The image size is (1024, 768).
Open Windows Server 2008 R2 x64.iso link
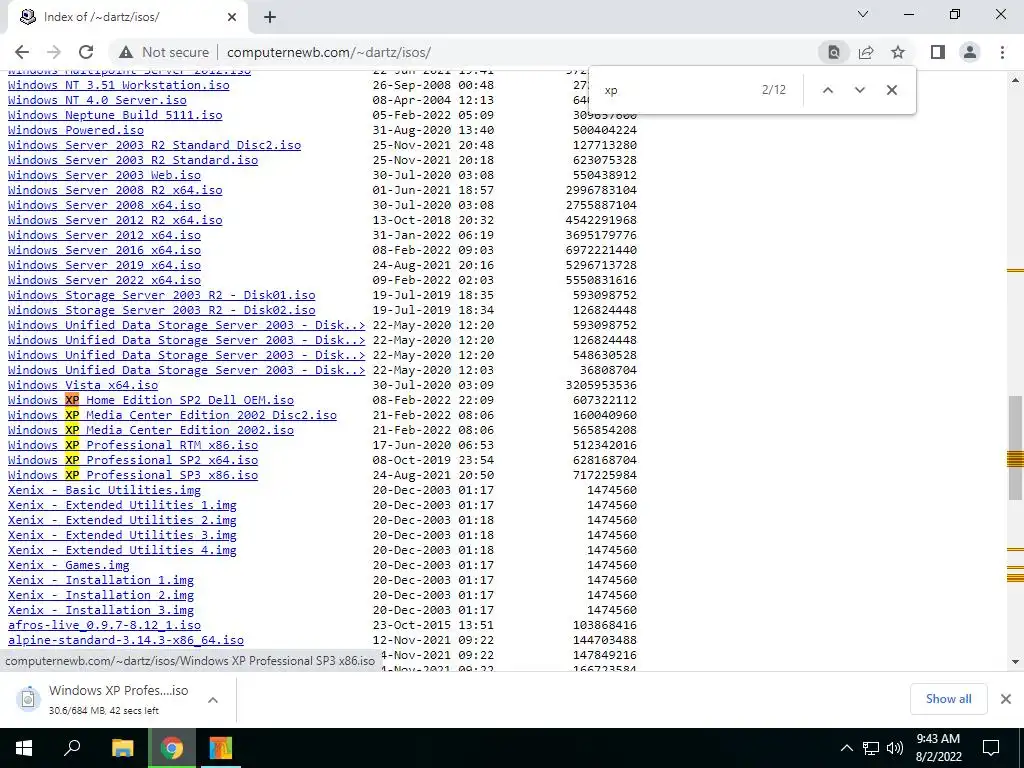pyautogui.click(x=115, y=189)
